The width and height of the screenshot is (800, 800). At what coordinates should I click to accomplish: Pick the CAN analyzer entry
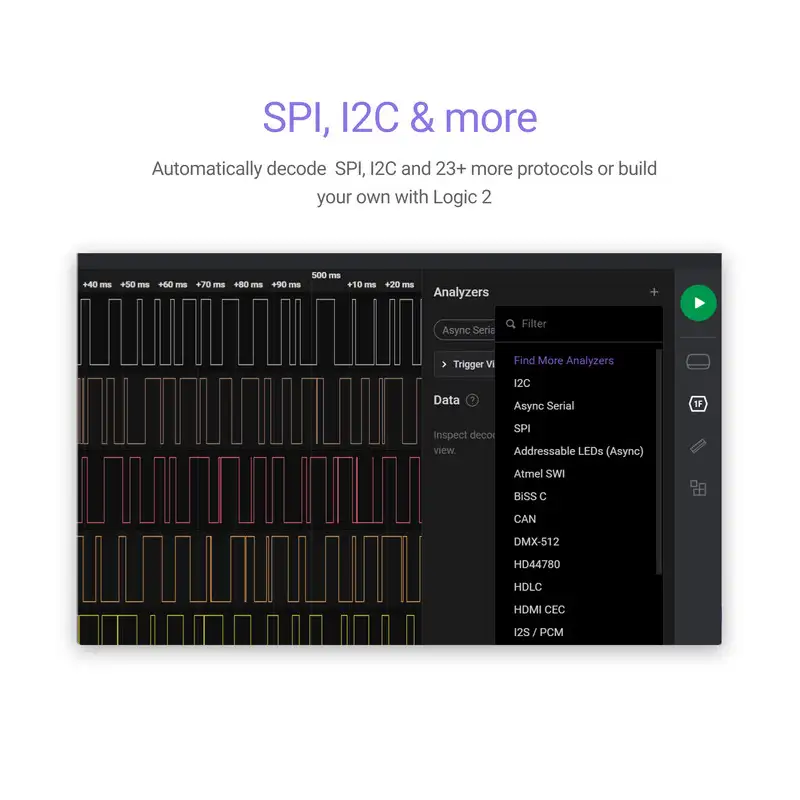pyautogui.click(x=525, y=519)
